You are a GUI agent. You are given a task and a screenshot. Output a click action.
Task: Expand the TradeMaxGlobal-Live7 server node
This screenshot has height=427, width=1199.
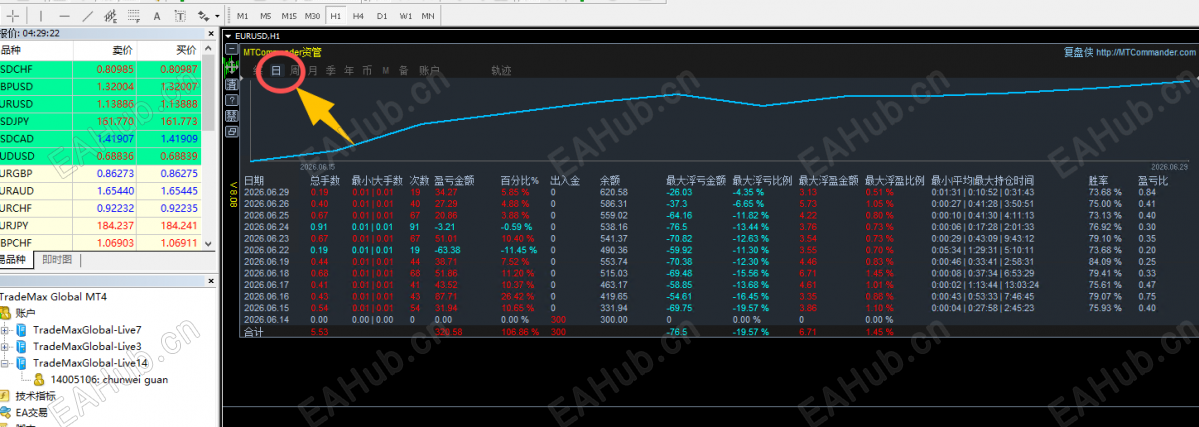pos(7,330)
